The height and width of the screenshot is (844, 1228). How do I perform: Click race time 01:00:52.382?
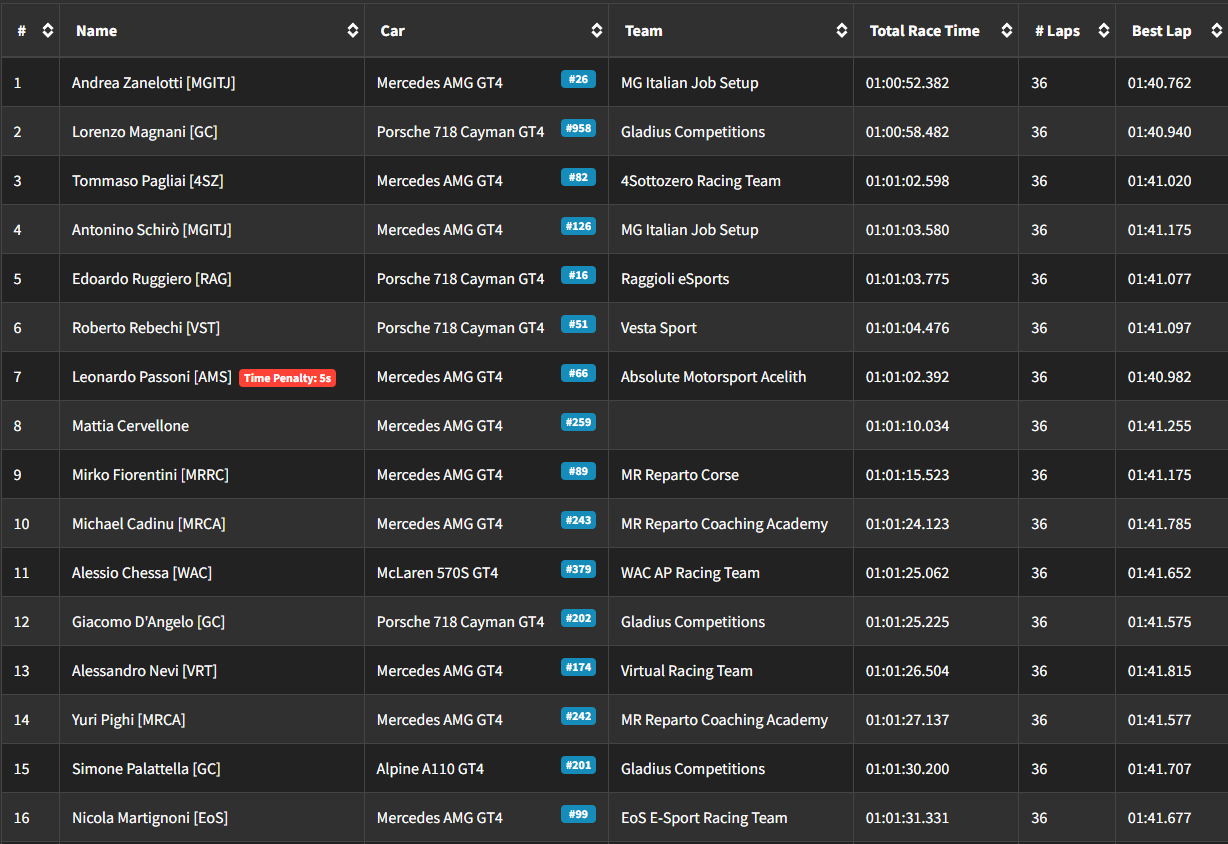coord(907,83)
